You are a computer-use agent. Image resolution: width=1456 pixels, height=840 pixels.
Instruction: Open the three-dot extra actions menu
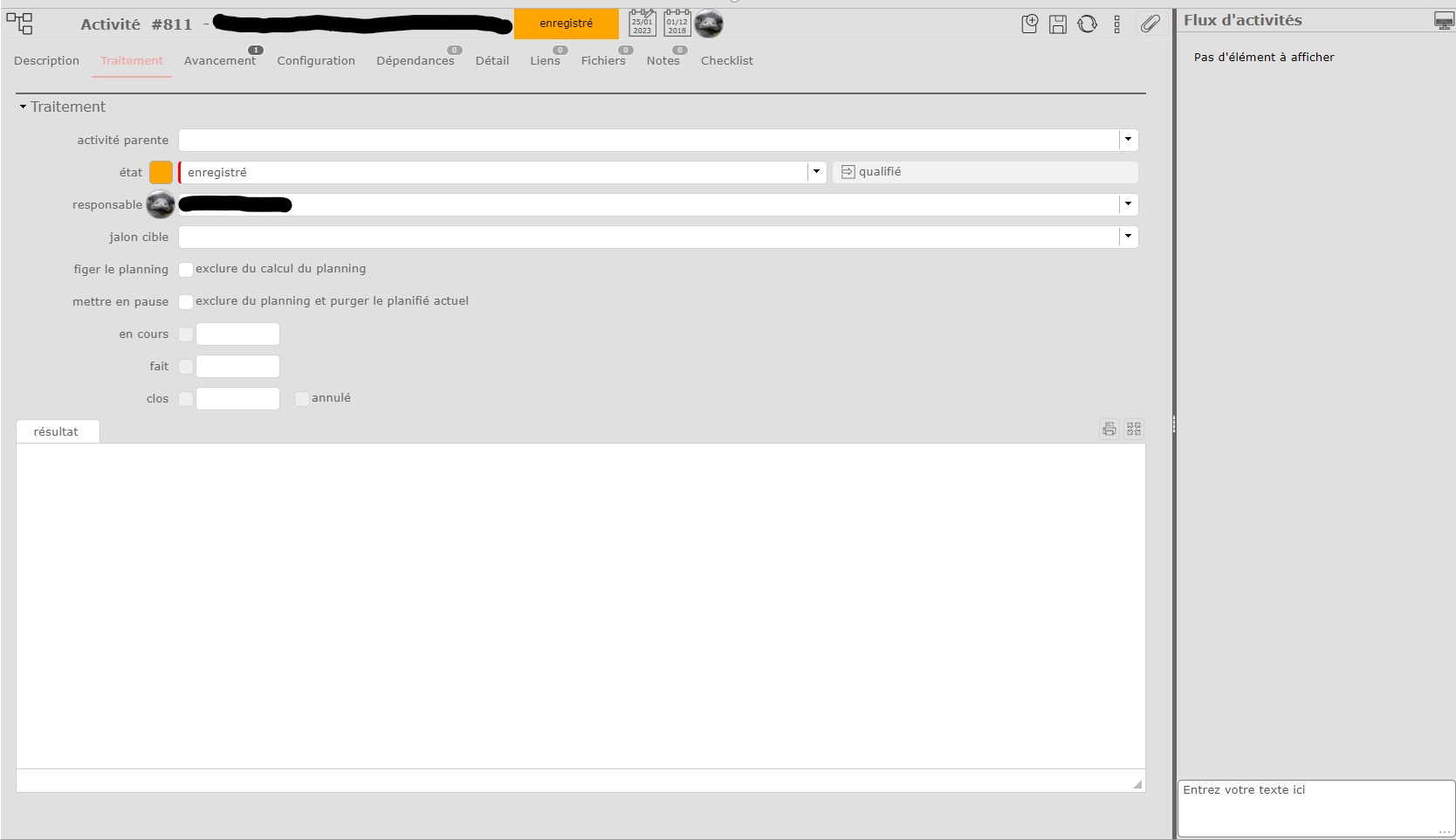click(1117, 24)
